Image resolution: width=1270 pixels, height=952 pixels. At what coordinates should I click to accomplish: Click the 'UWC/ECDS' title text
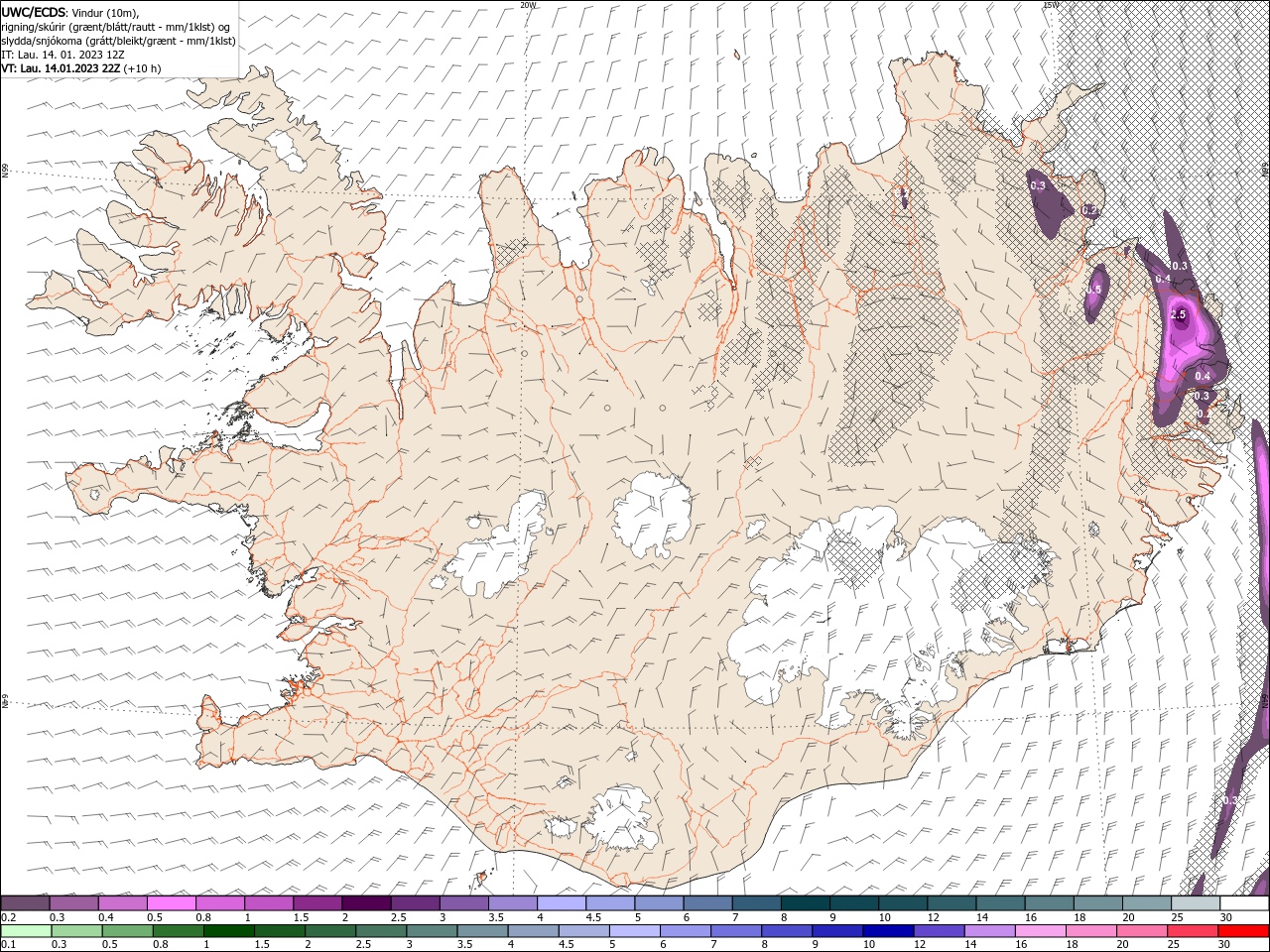click(x=34, y=12)
